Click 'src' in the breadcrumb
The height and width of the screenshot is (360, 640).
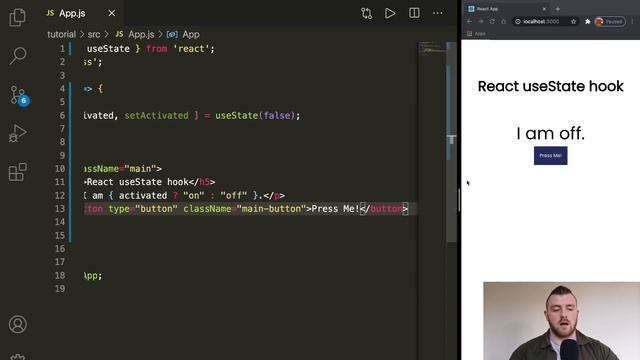94,34
